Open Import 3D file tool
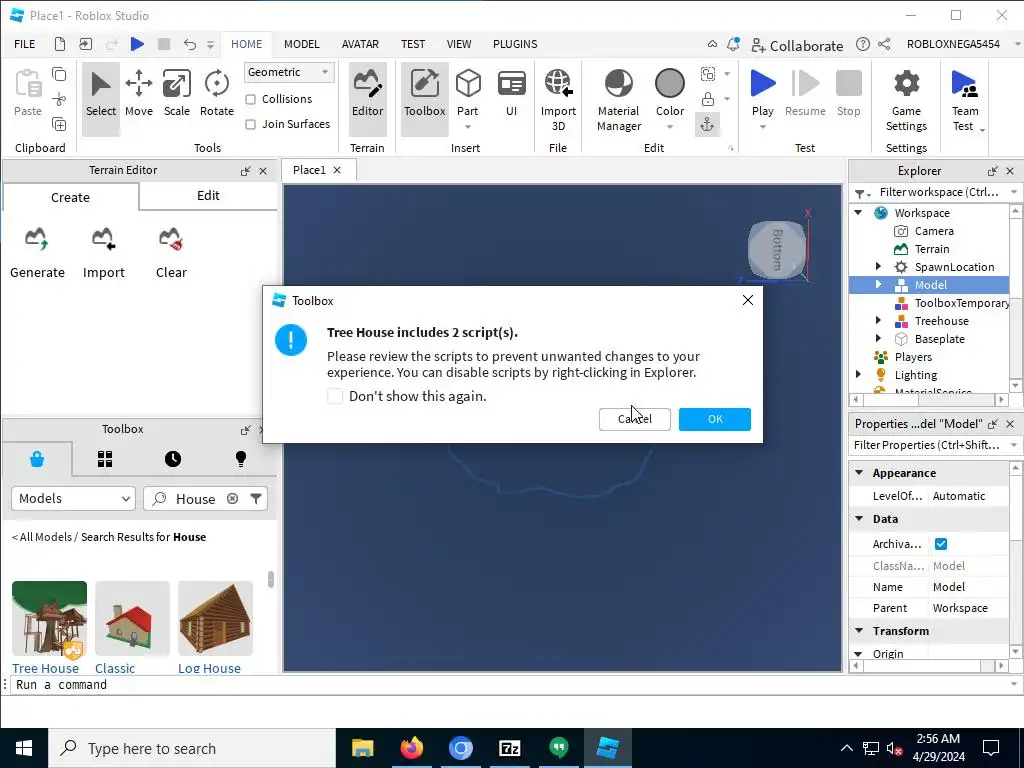1024x768 pixels. click(x=558, y=99)
